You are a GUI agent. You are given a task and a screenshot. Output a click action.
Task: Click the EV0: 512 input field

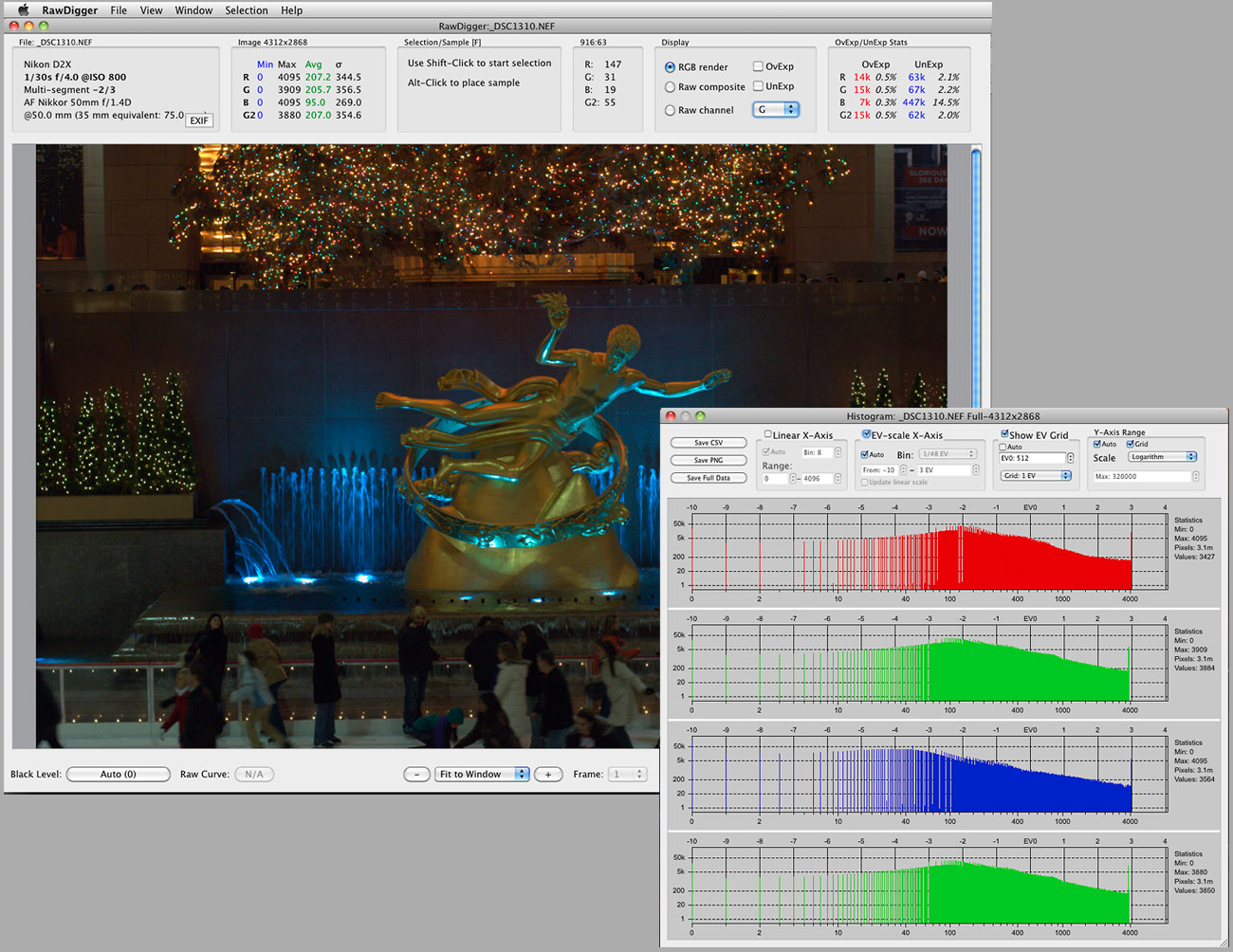click(x=1031, y=458)
